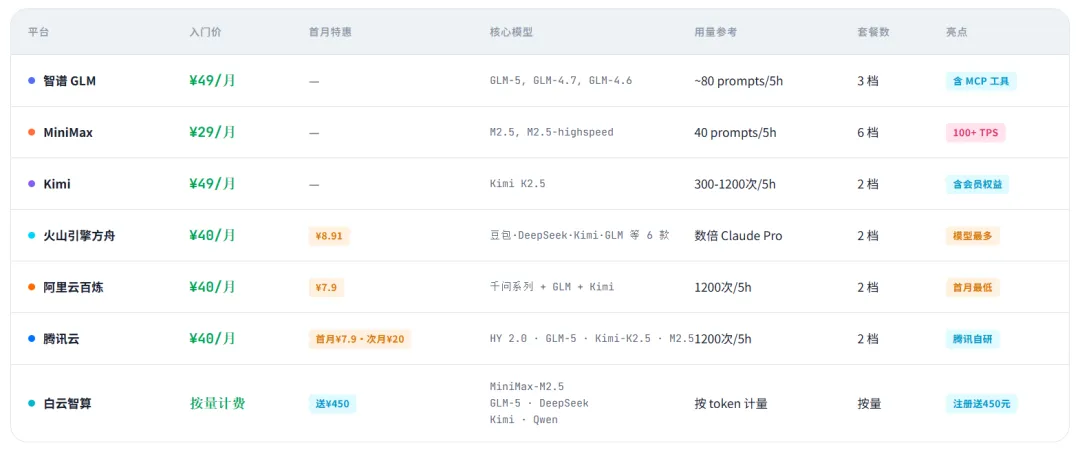Click the blue dot beside 腾讯云

coord(32,339)
